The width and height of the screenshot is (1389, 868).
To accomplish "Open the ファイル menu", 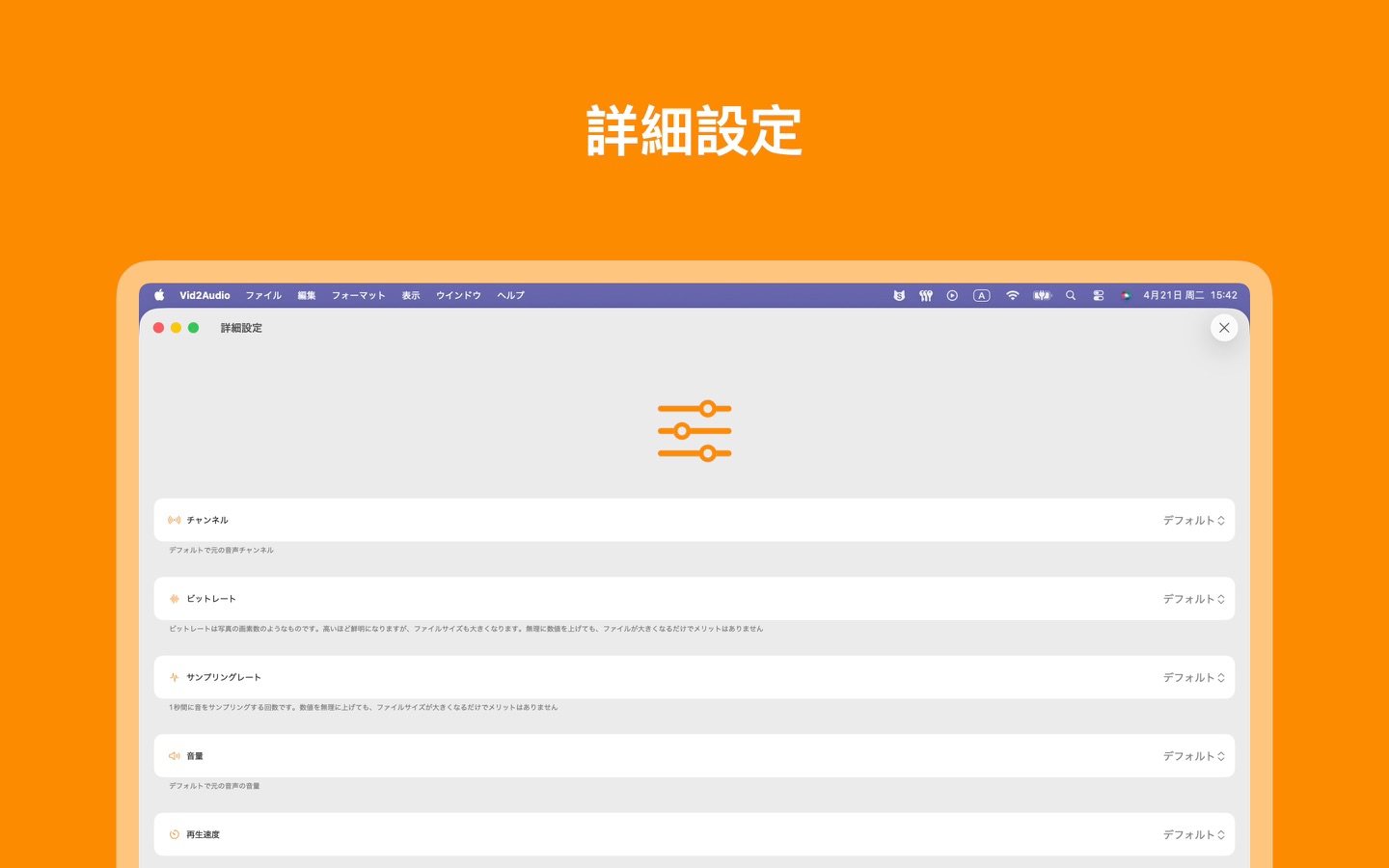I will point(263,295).
